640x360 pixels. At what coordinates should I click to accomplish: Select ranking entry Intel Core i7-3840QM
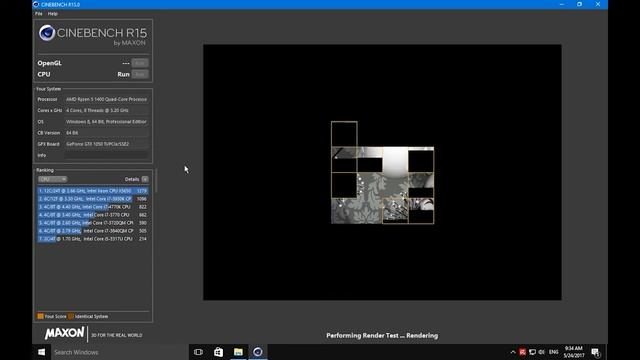(x=93, y=231)
